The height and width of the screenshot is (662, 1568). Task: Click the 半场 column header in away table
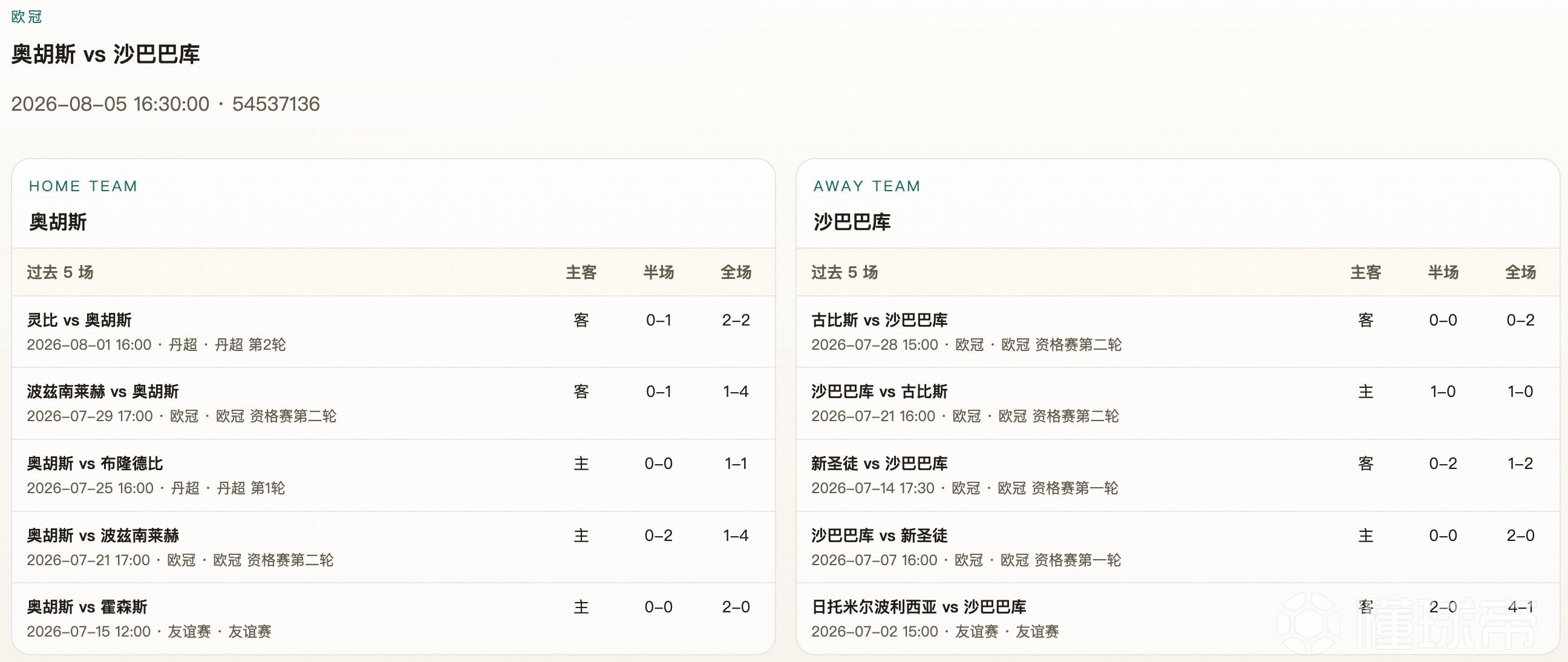click(x=1443, y=272)
